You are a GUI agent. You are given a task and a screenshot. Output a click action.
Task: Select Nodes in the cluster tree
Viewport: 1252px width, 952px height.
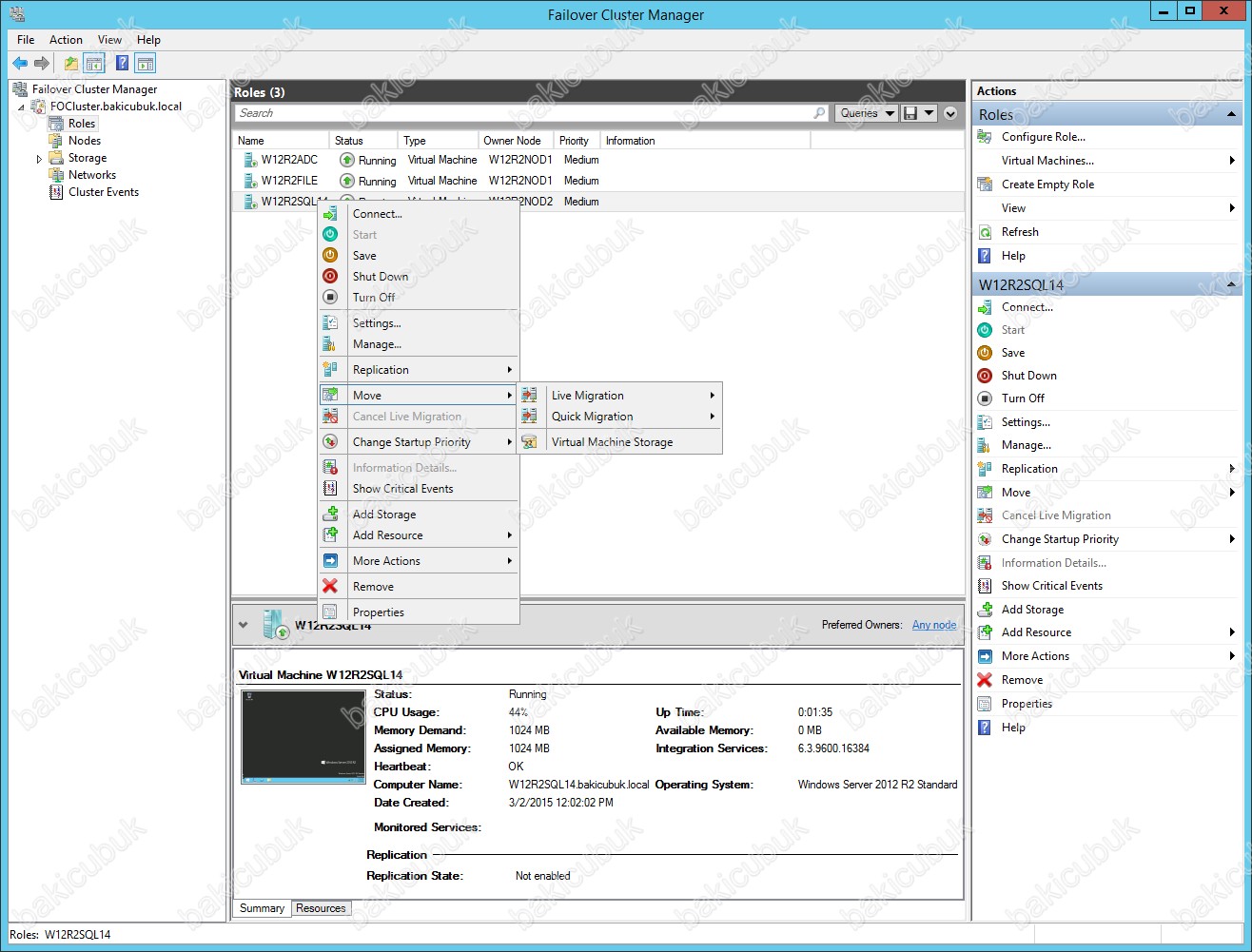pyautogui.click(x=85, y=141)
